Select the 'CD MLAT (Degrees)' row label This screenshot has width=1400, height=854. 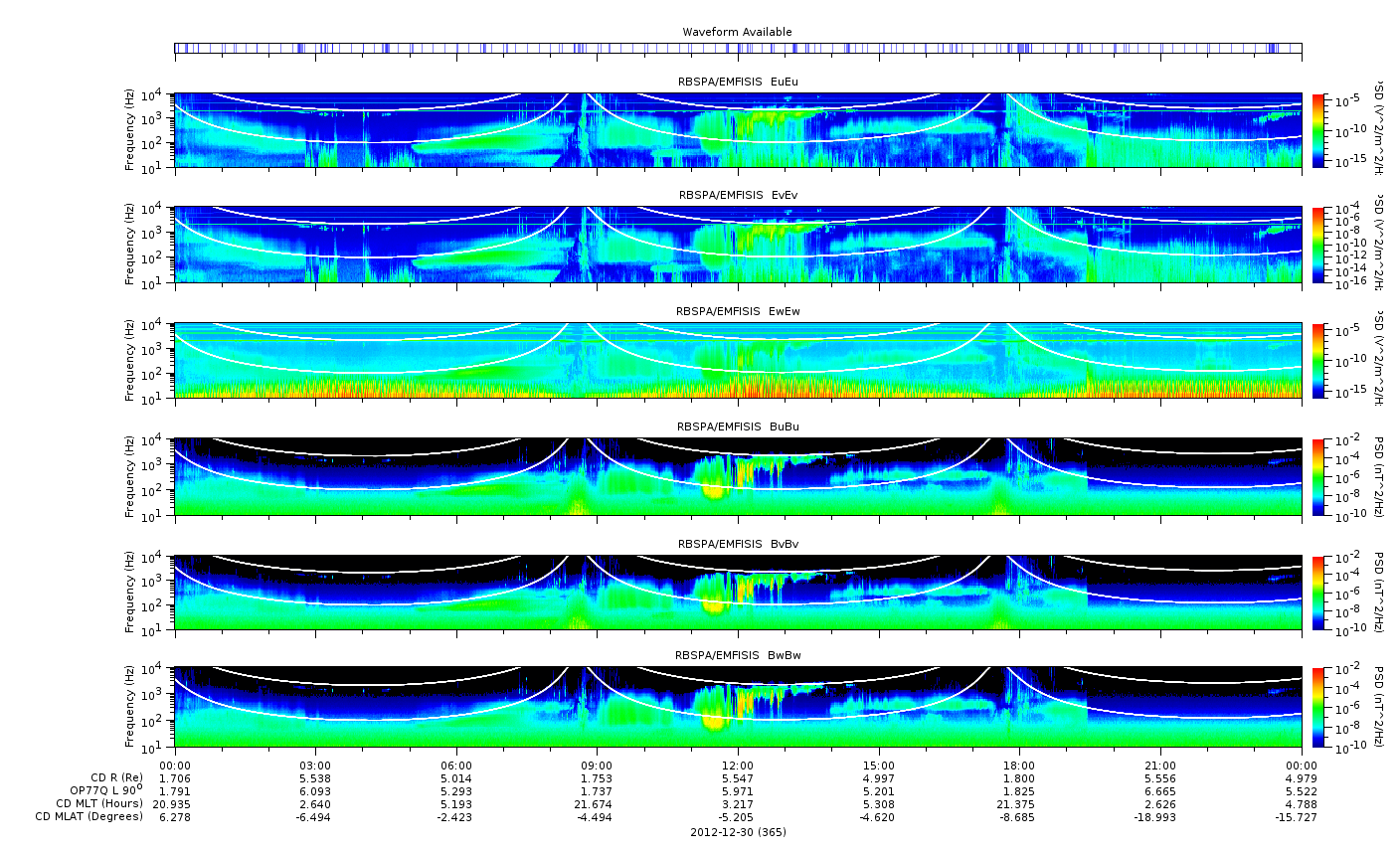click(x=89, y=816)
